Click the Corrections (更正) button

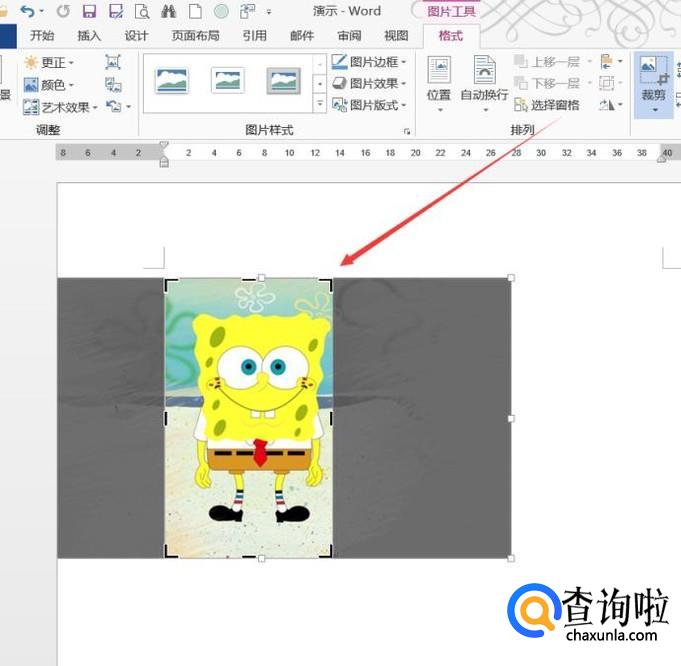pos(49,63)
